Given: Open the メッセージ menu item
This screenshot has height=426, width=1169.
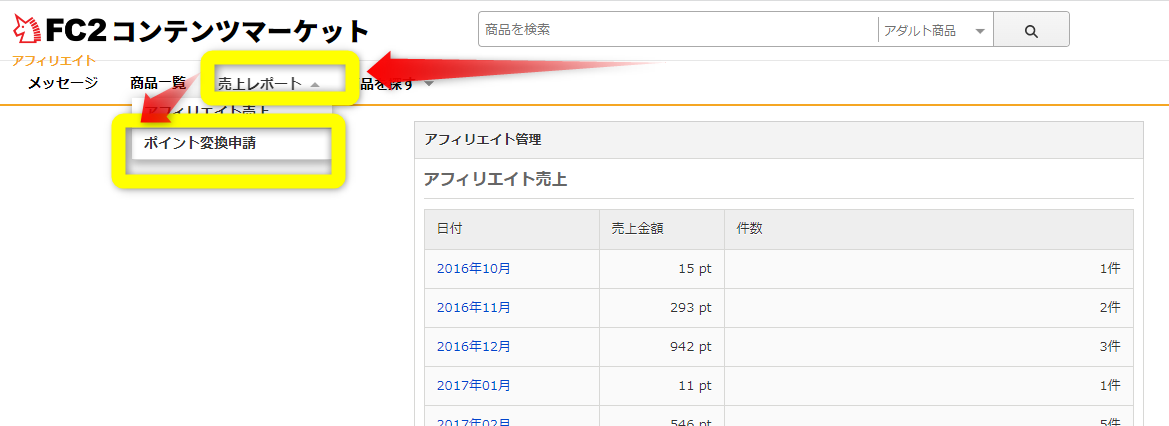Looking at the screenshot, I should 63,83.
